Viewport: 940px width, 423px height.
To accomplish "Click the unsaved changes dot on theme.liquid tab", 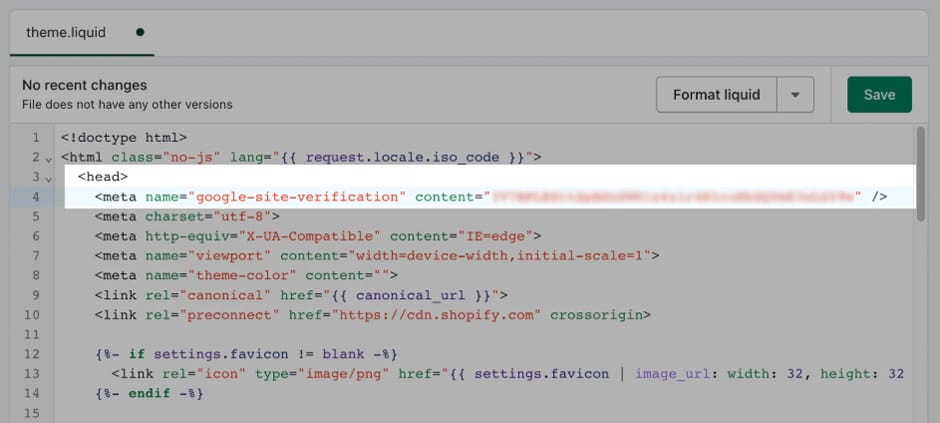I will [x=140, y=32].
